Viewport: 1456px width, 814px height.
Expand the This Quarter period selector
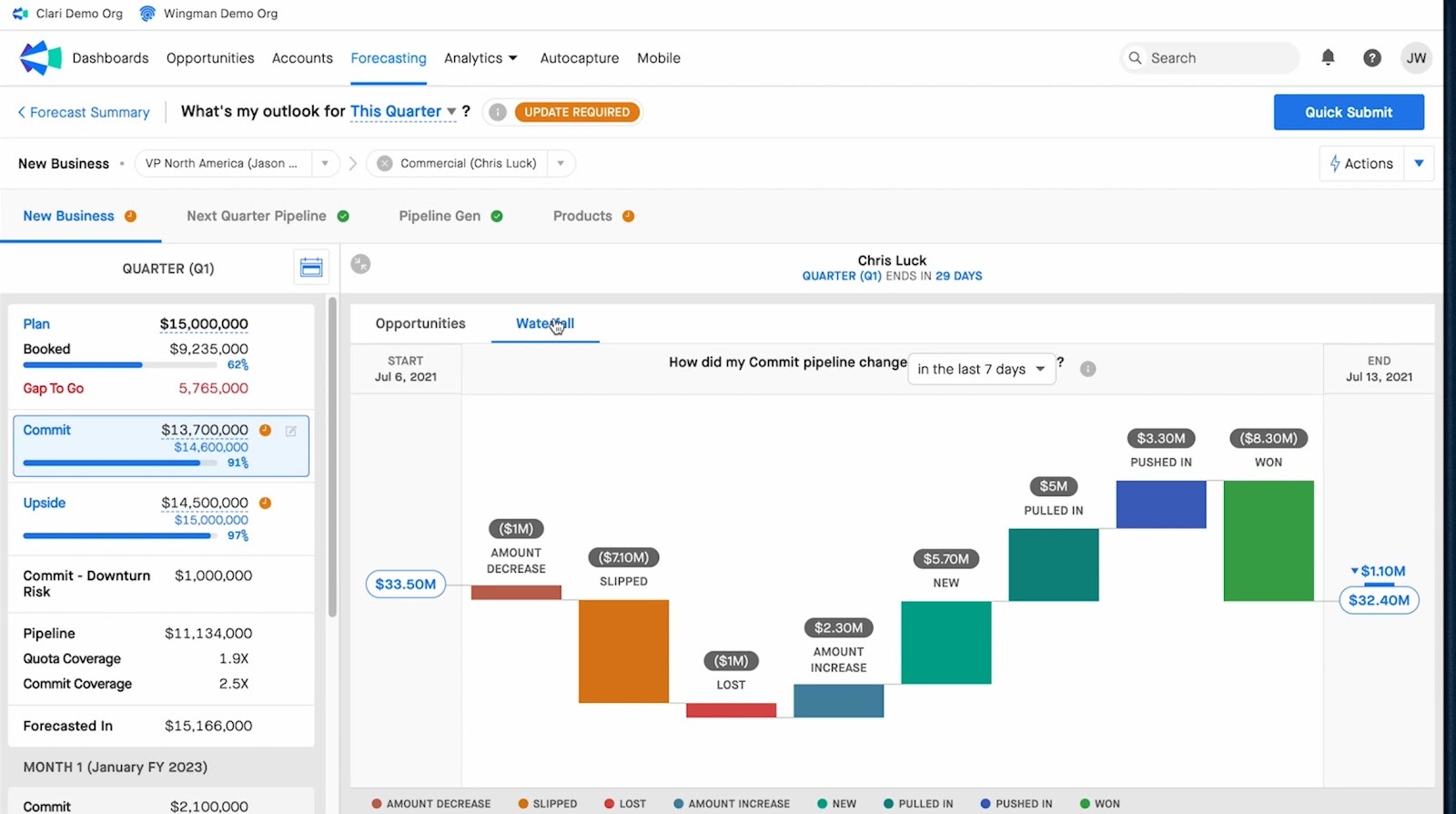point(403,111)
